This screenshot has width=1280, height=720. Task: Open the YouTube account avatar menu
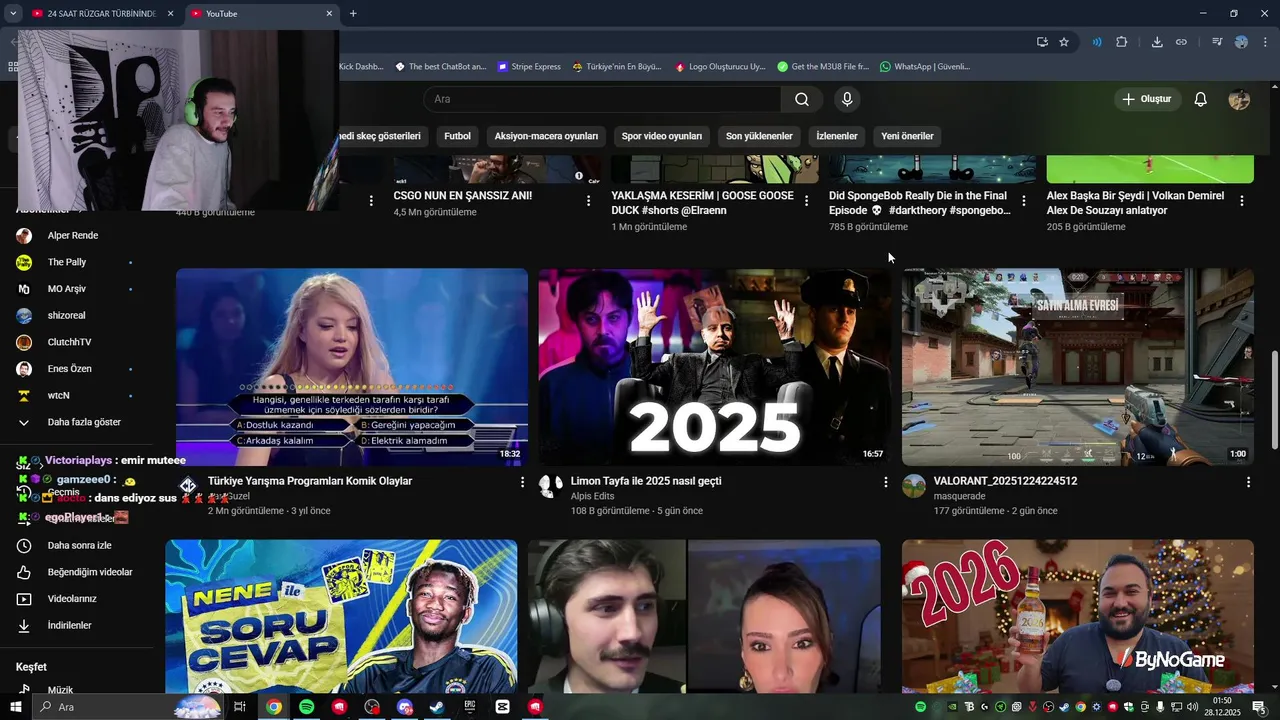coord(1239,99)
